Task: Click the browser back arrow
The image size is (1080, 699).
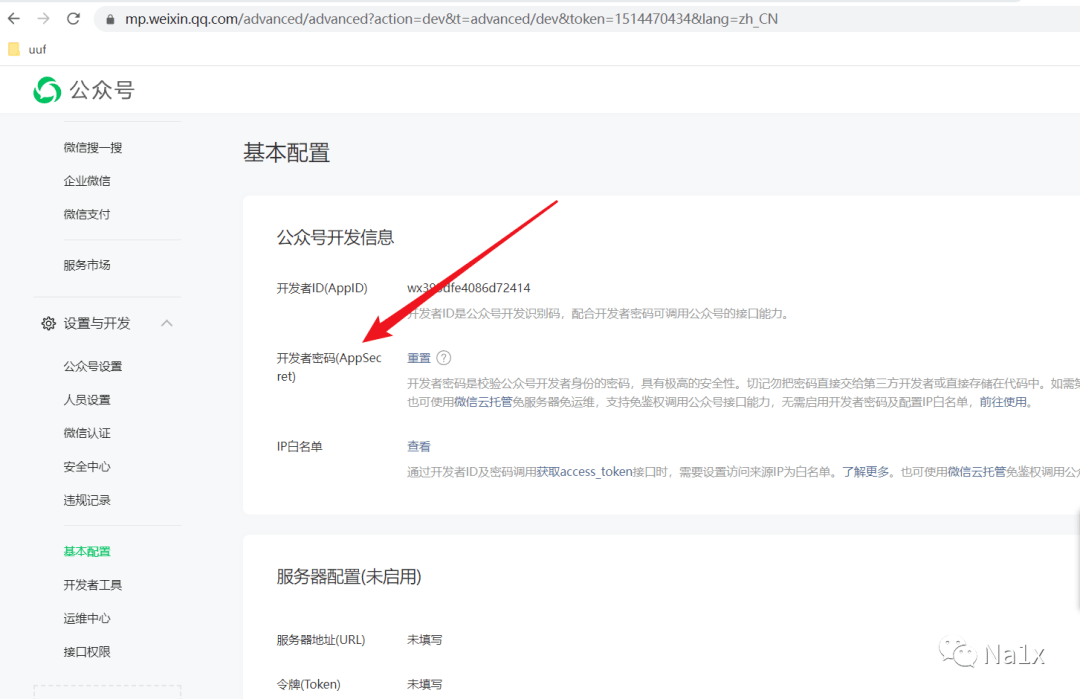Action: click(14, 19)
